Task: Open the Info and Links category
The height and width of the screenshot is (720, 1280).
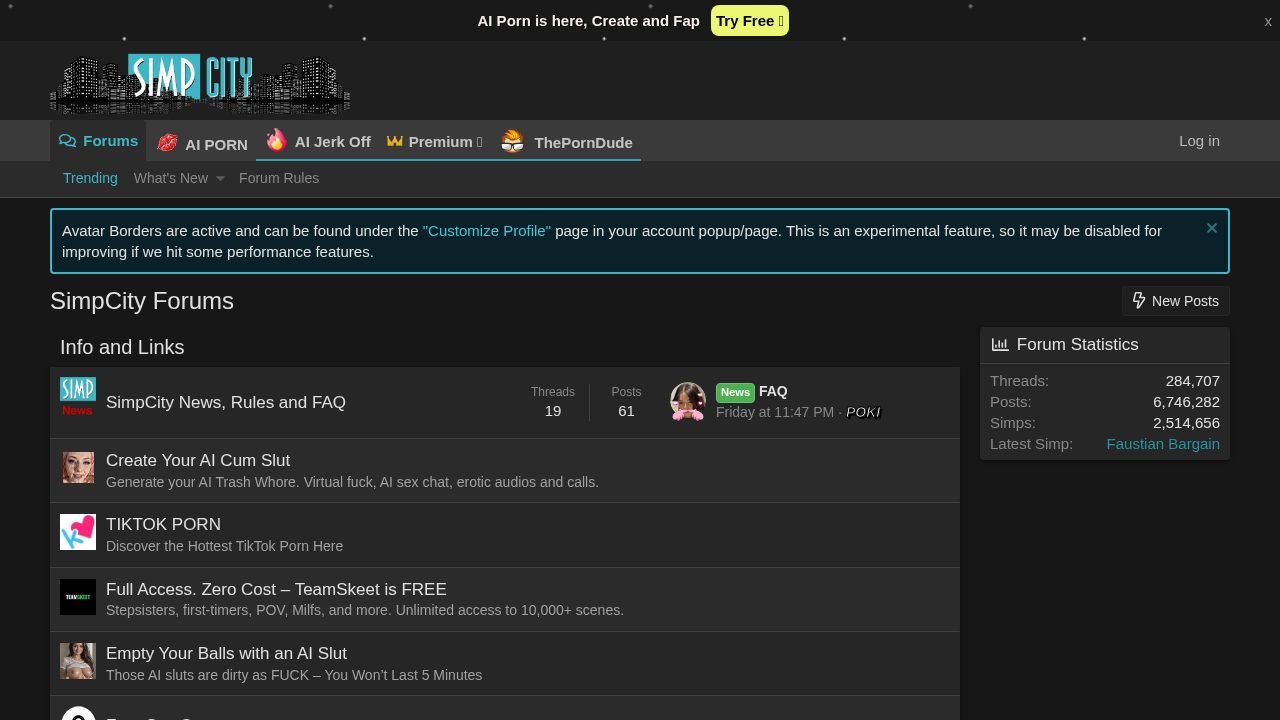Action: coord(122,347)
